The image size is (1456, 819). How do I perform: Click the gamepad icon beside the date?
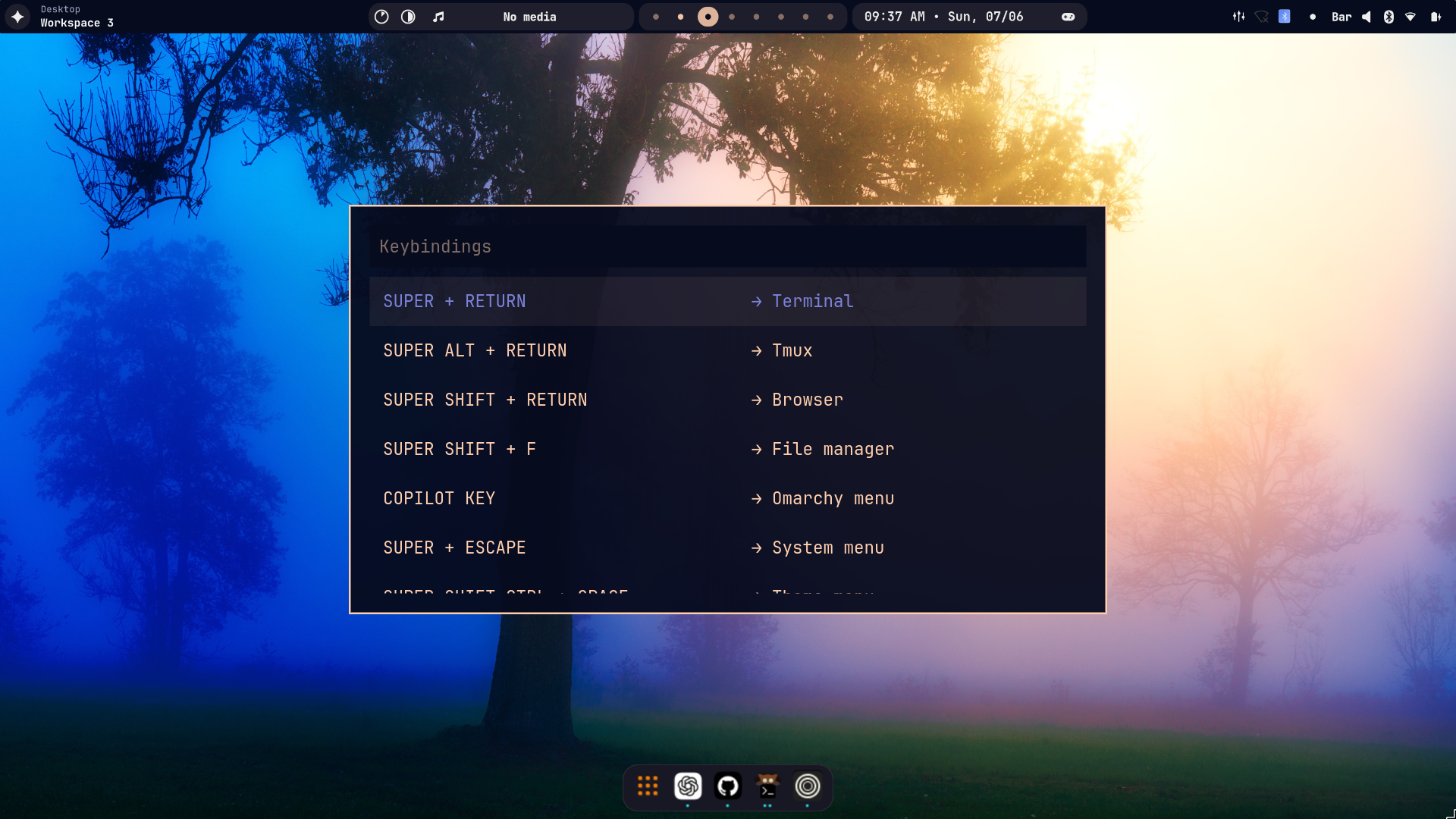(1068, 17)
